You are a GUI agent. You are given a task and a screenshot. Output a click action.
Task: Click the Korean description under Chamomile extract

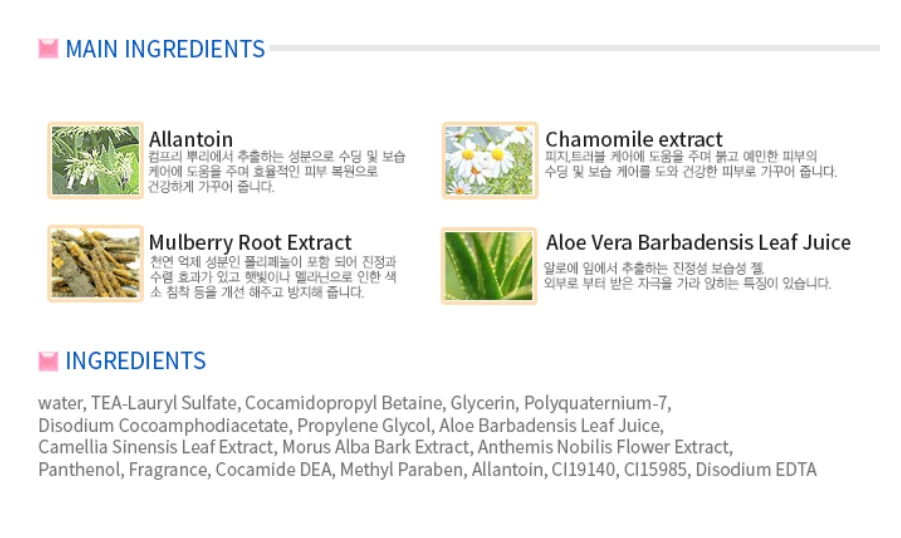coord(690,164)
